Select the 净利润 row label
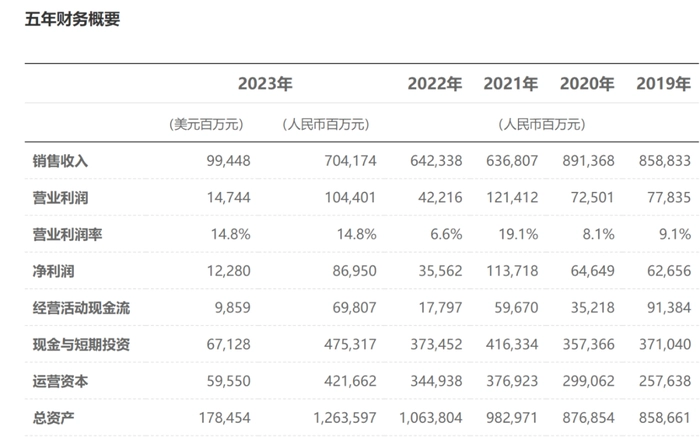 coord(54,271)
